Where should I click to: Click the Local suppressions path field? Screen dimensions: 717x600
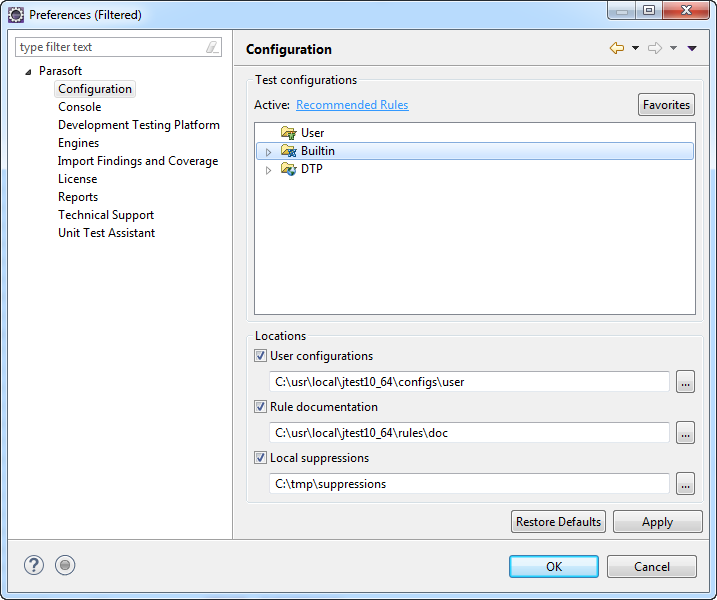coord(469,484)
